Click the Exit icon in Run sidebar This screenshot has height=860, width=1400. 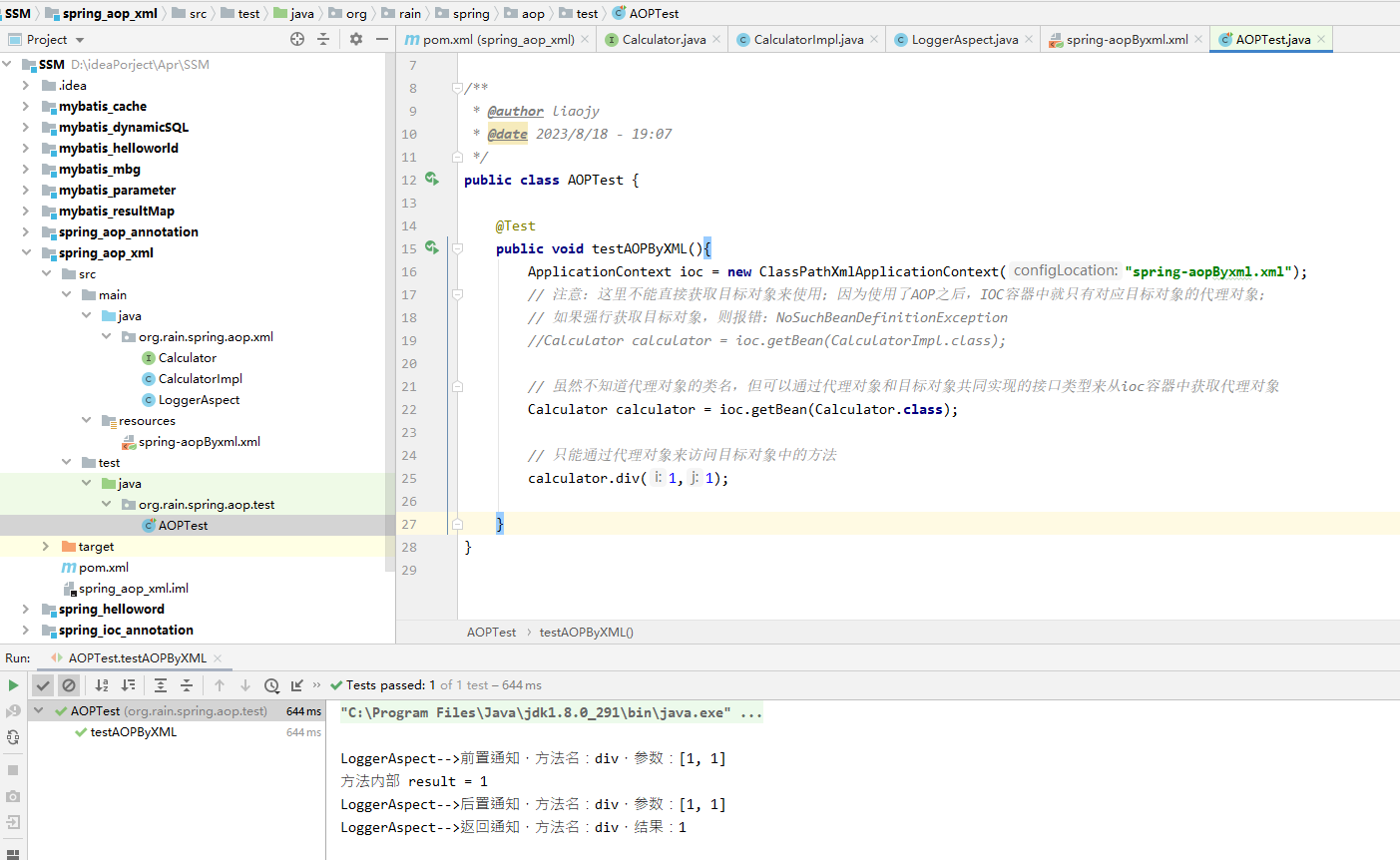coord(13,822)
